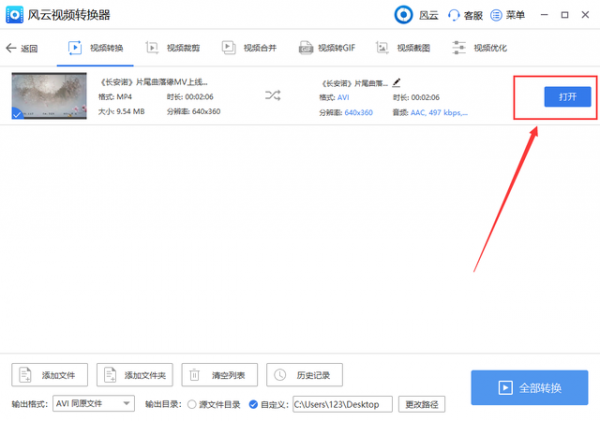
Task: Click the blue 640x360 output resolution link
Action: tap(359, 113)
